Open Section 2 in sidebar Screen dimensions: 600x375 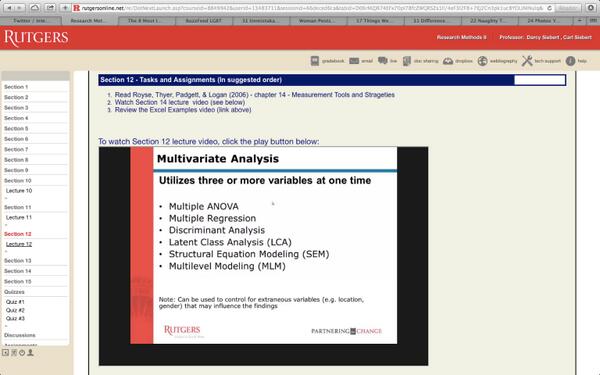16,97
